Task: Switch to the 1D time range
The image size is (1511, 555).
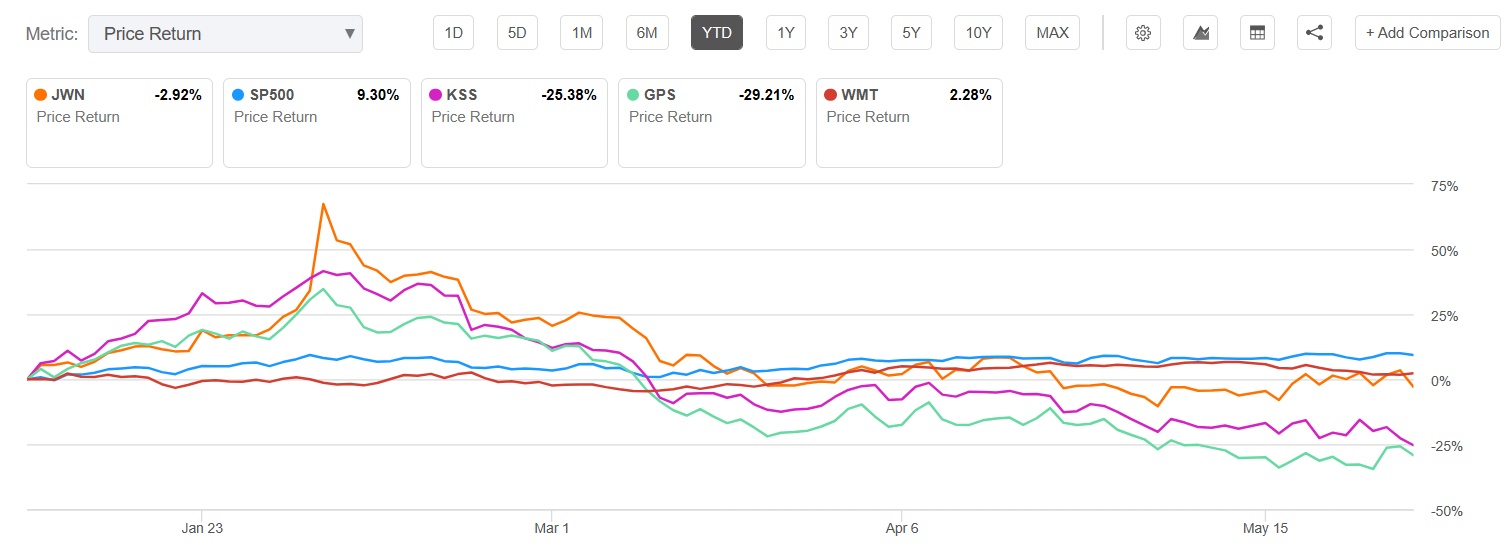Action: click(x=453, y=33)
